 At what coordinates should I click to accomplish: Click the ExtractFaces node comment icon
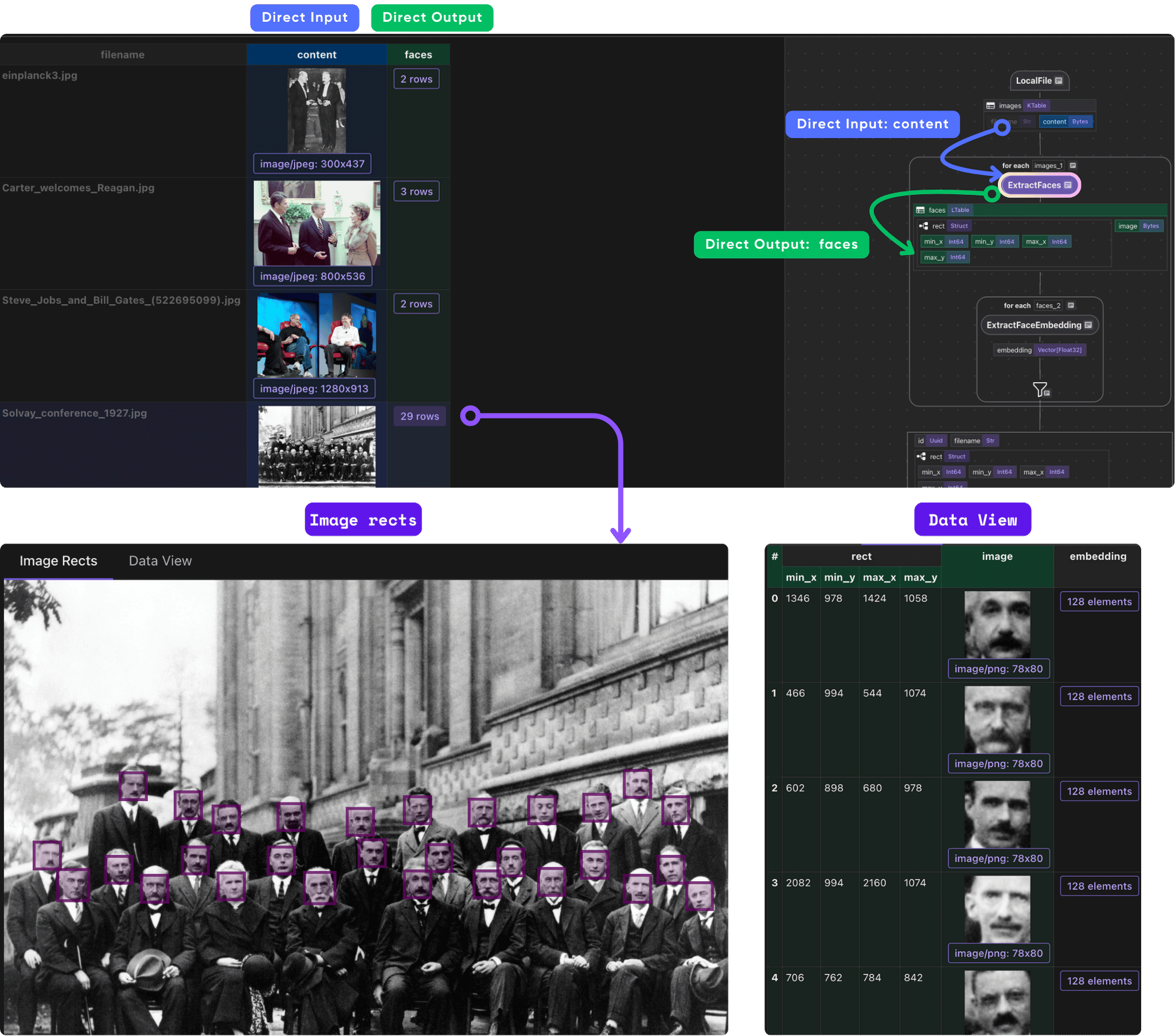(x=1068, y=185)
